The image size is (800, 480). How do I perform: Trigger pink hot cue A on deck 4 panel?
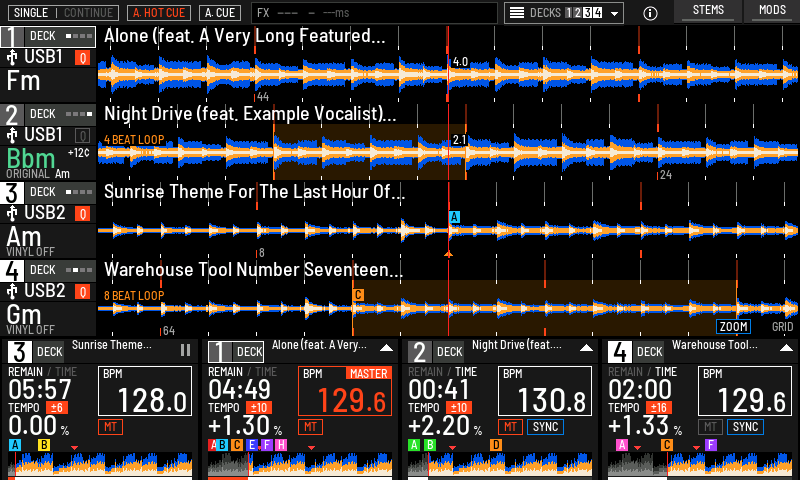(621, 445)
